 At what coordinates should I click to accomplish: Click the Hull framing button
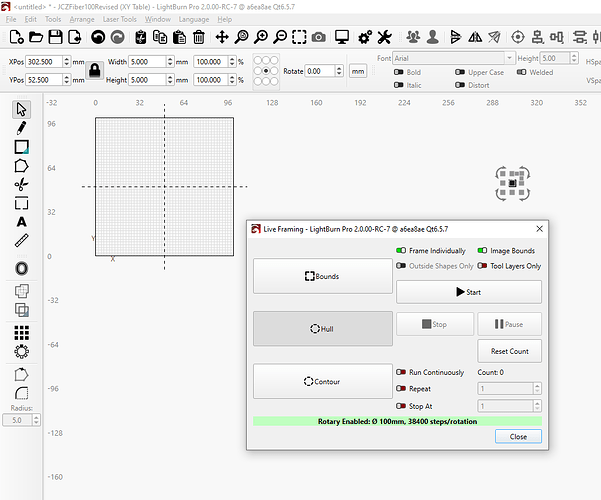(323, 329)
